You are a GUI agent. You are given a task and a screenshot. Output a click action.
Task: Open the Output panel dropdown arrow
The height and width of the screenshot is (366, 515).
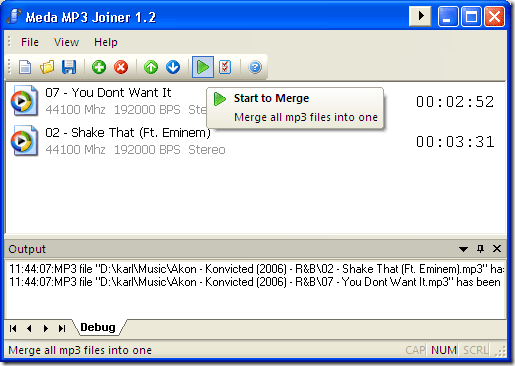[x=463, y=249]
